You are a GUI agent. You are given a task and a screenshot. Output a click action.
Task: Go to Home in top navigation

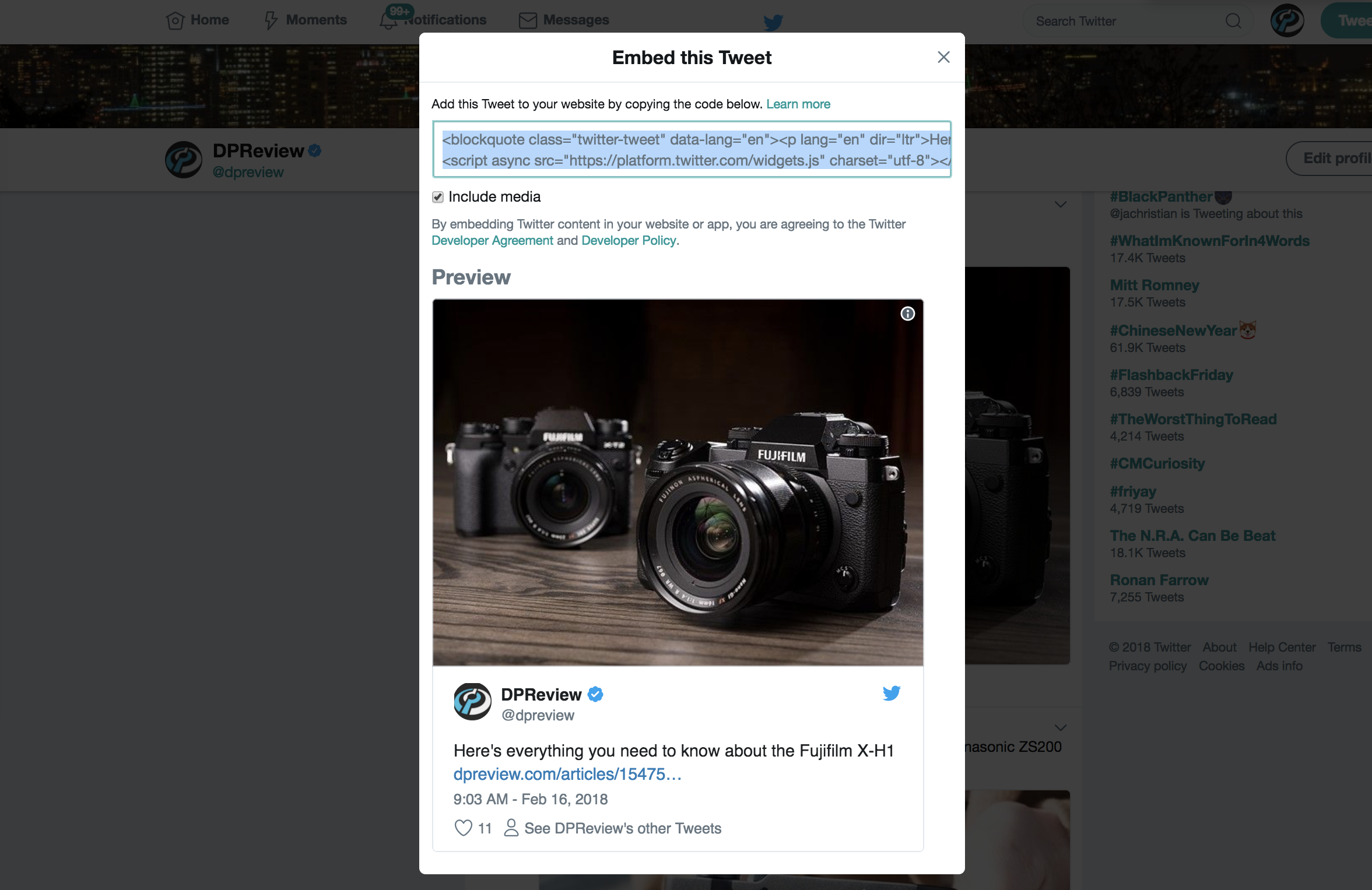click(197, 20)
